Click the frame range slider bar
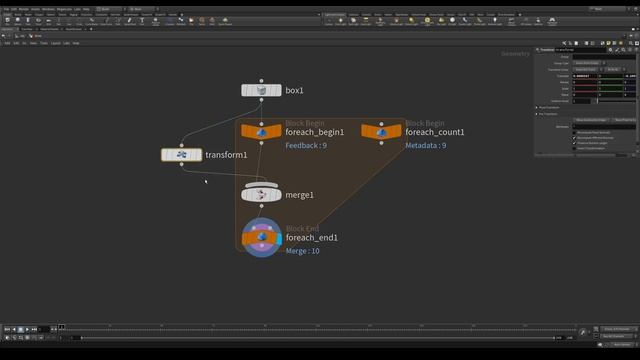The width and height of the screenshot is (640, 360). (x=318, y=338)
